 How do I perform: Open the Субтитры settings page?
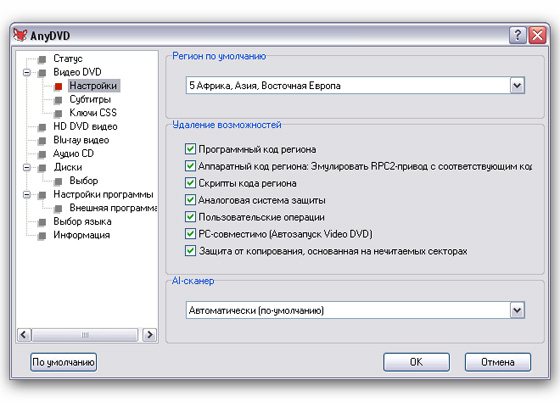(90, 99)
